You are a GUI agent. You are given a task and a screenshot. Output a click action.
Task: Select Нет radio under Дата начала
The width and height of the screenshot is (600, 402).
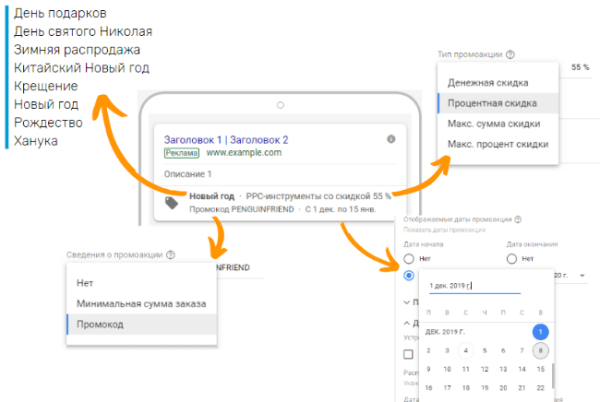pyautogui.click(x=409, y=258)
